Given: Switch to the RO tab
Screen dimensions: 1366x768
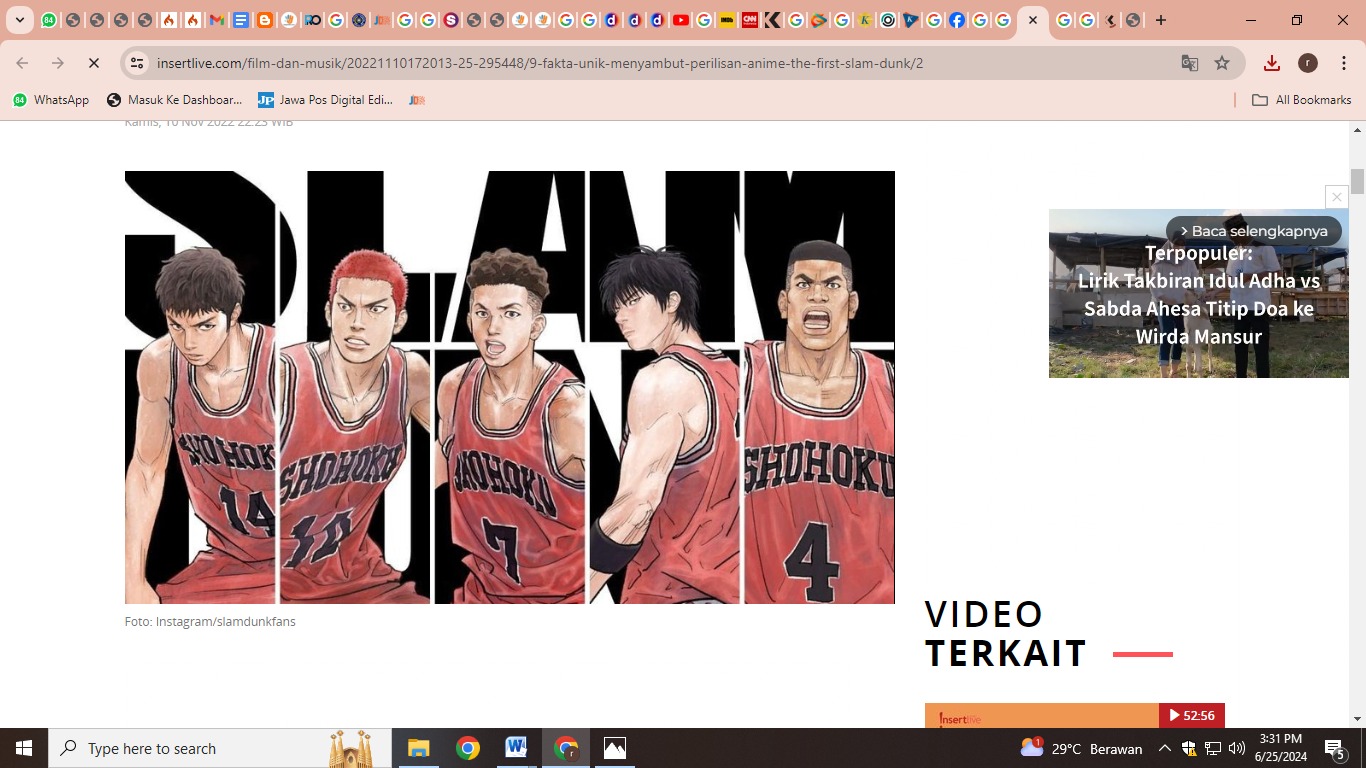Looking at the screenshot, I should (x=313, y=20).
